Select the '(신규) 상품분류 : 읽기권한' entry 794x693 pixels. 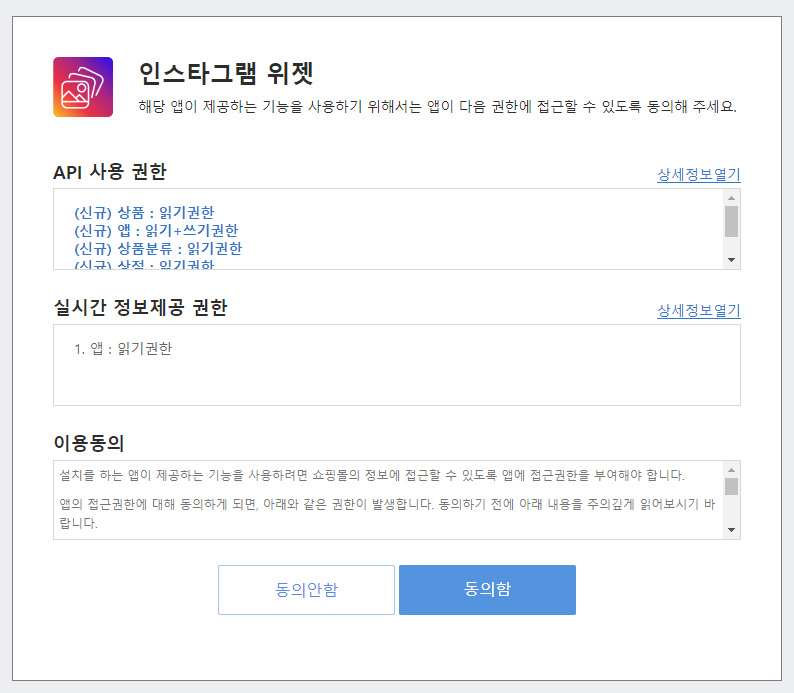158,249
